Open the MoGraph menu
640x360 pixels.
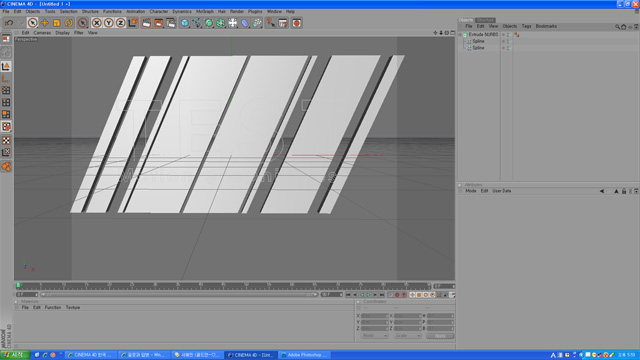click(x=204, y=11)
